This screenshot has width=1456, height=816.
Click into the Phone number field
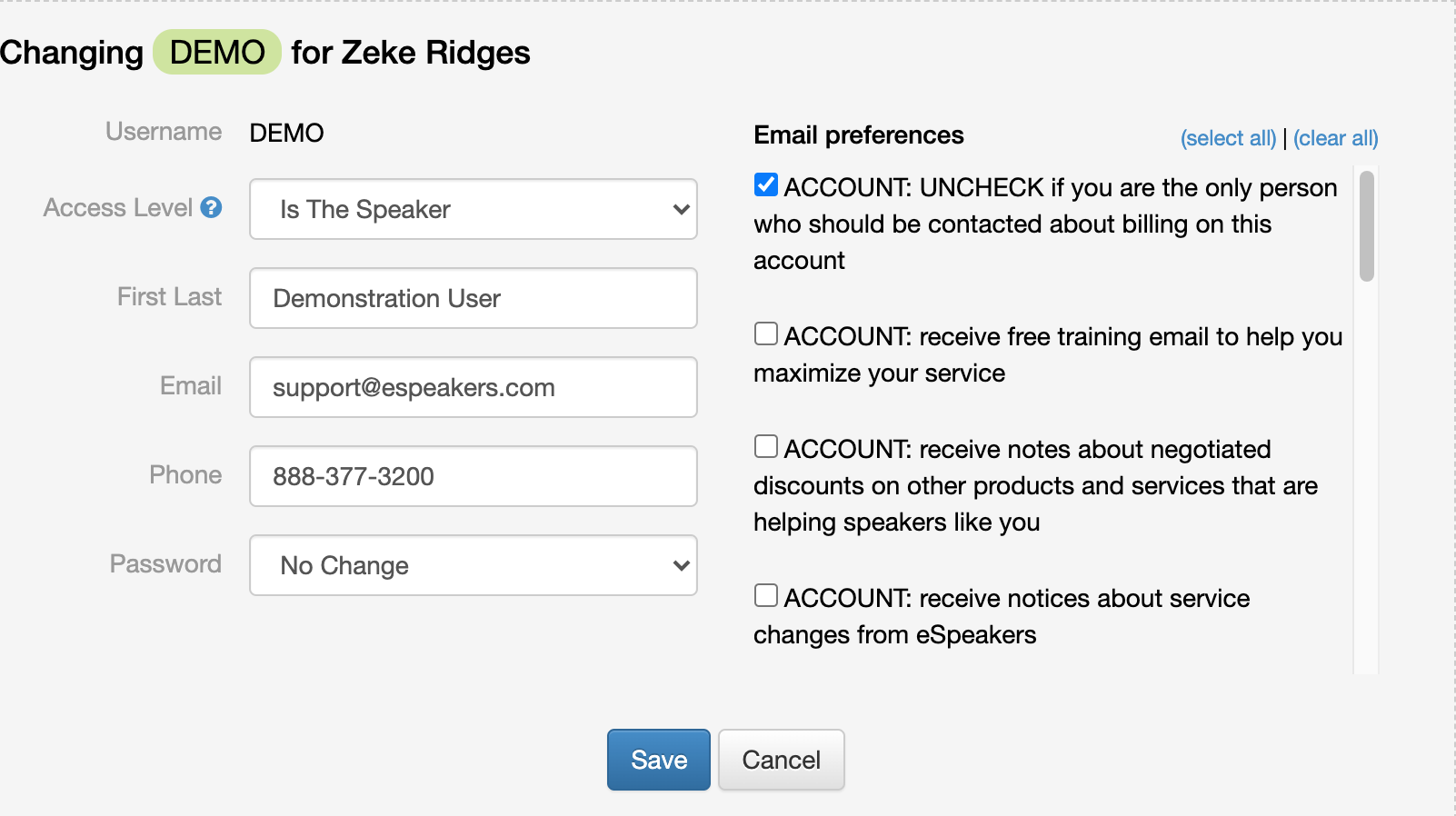tap(473, 476)
